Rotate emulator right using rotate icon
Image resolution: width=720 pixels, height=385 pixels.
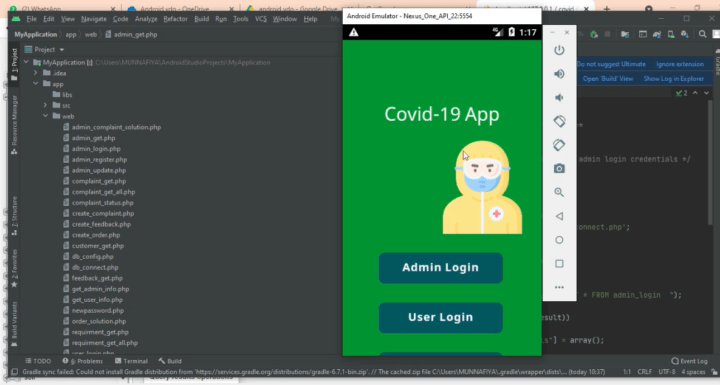(x=559, y=145)
